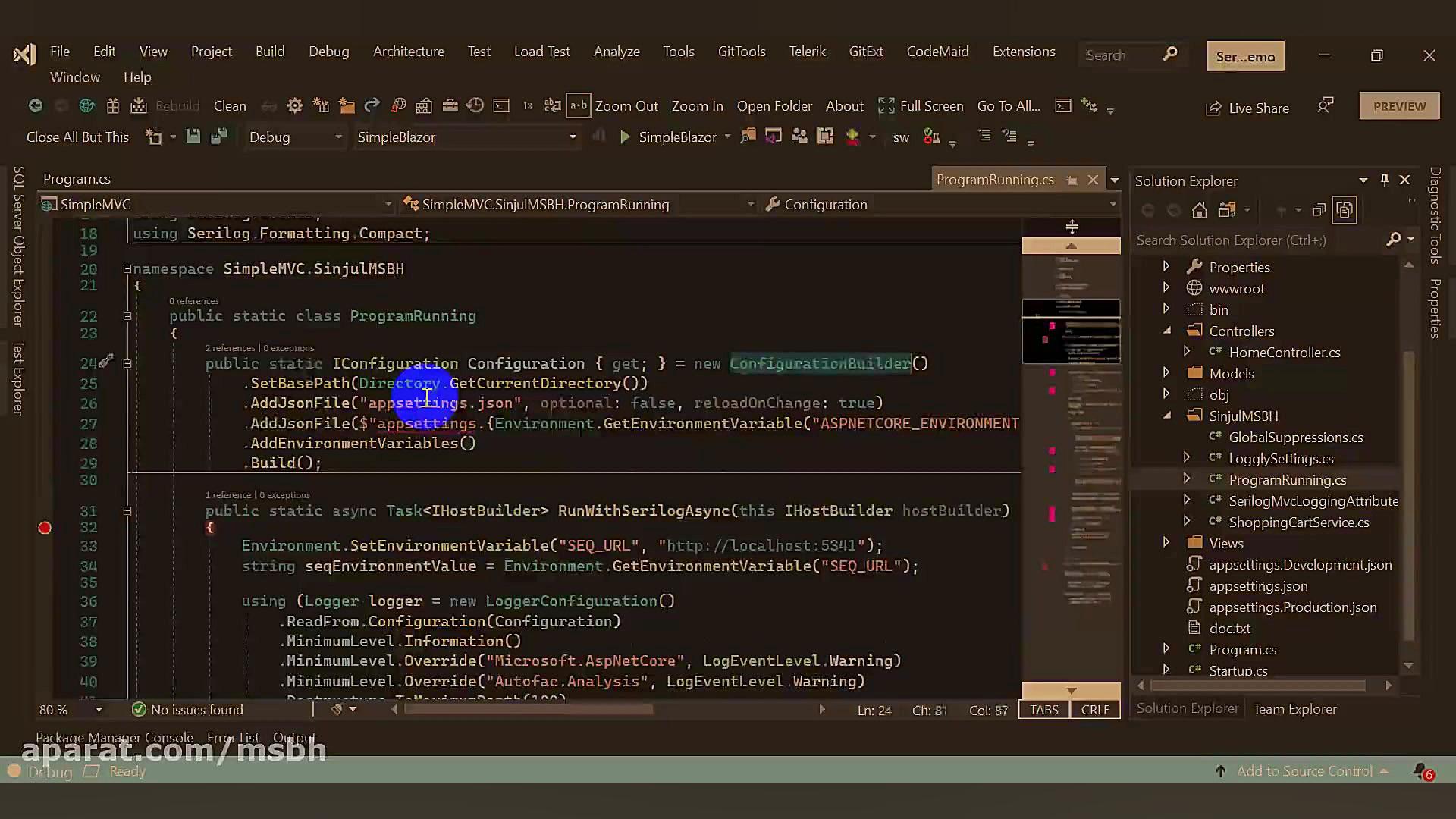Click the editor horizontal scrollbar thumb
This screenshot has width=1456, height=819.
coord(529,710)
